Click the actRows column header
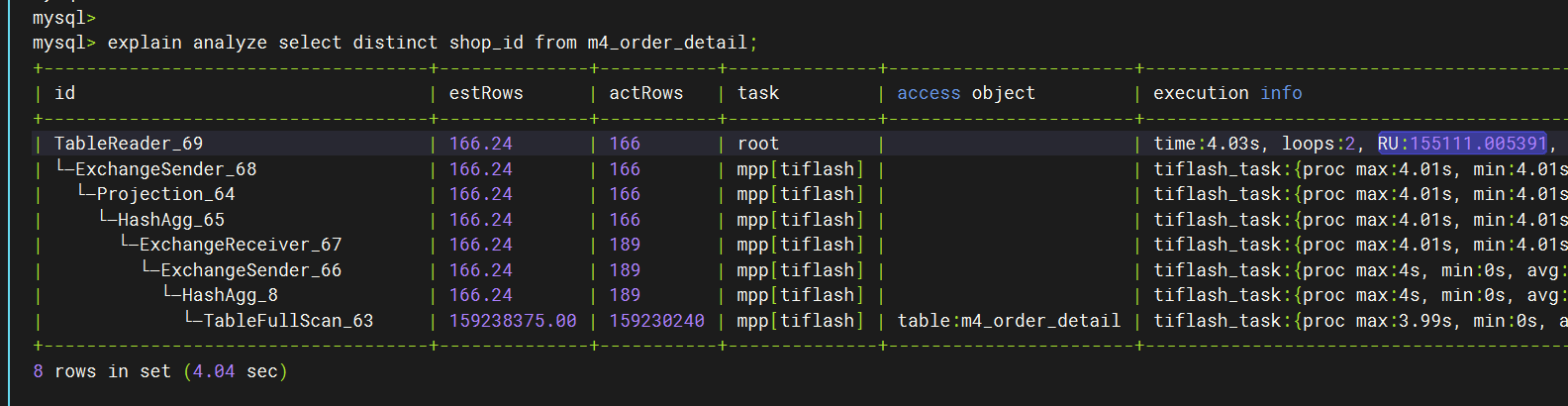 [645, 93]
